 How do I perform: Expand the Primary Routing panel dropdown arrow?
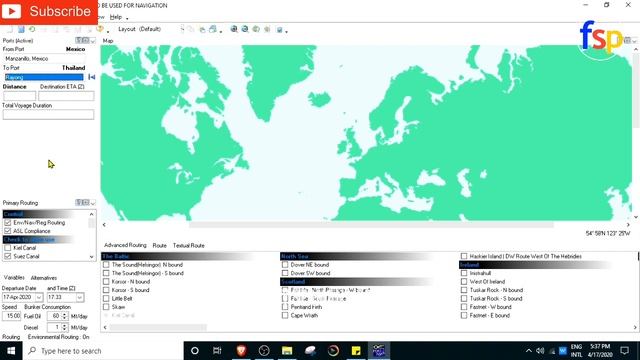(93, 203)
